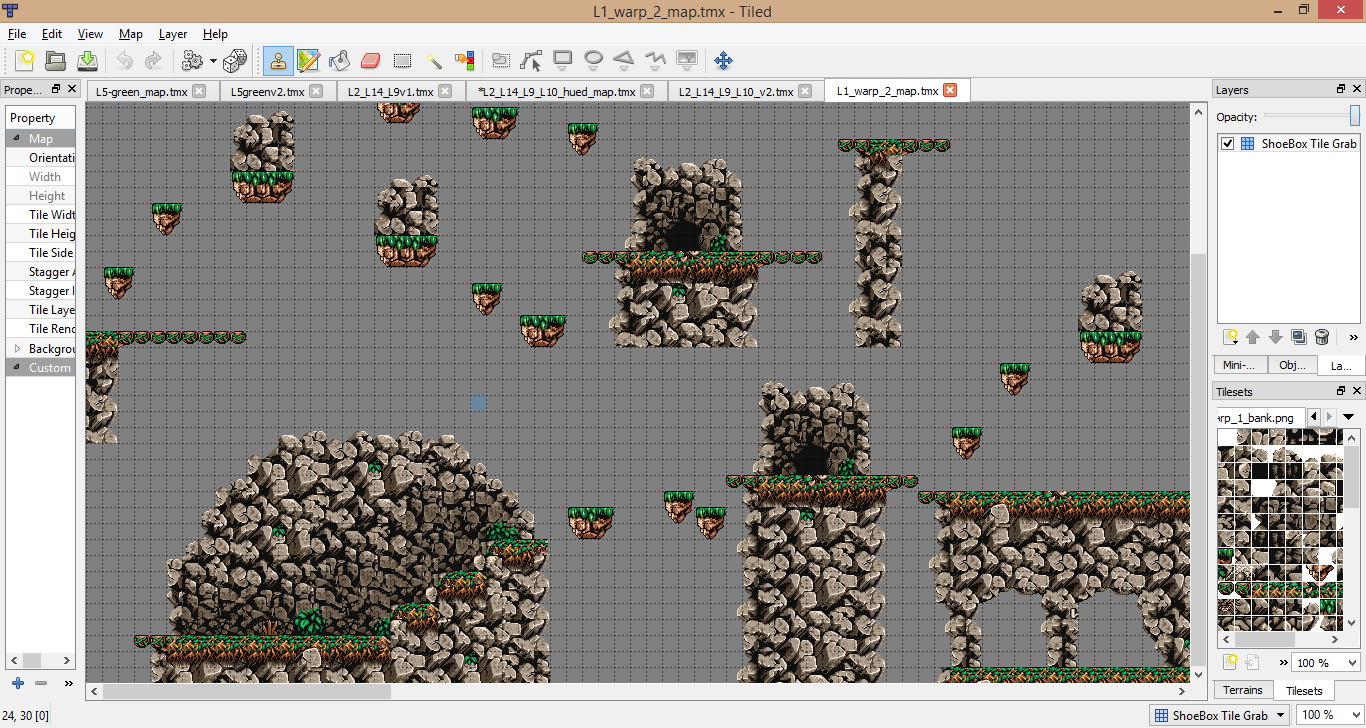1366x728 pixels.
Task: Select the Stamp Brush tool
Action: pyautogui.click(x=278, y=61)
